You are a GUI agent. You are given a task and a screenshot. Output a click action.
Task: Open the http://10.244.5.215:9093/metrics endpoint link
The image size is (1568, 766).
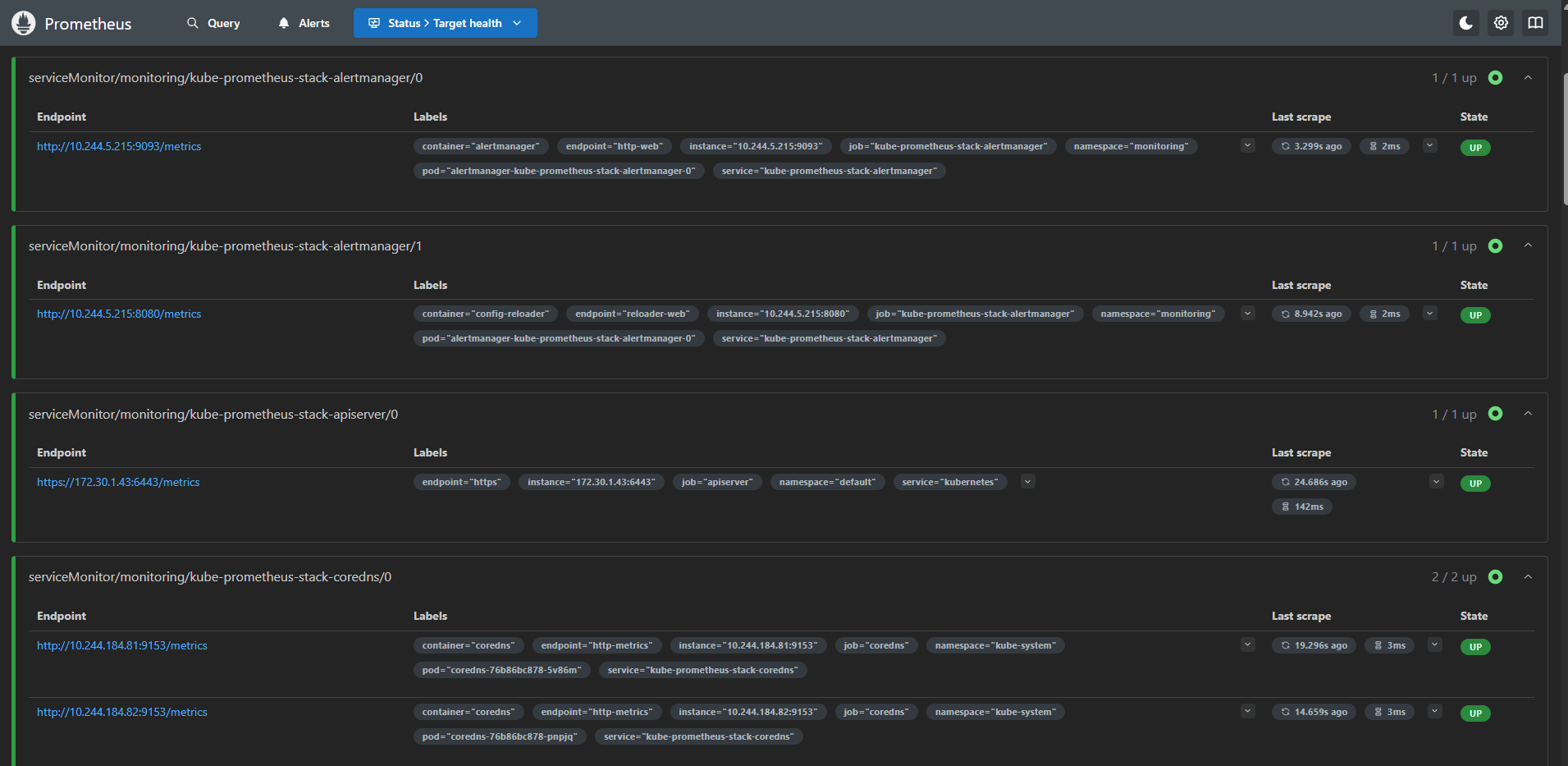(x=119, y=147)
